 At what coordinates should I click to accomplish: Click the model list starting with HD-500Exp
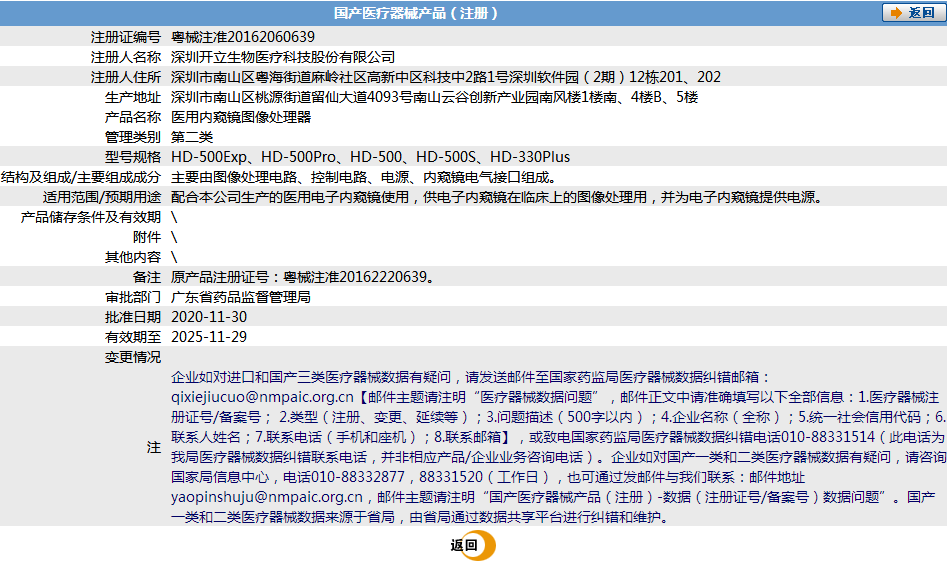pyautogui.click(x=370, y=157)
